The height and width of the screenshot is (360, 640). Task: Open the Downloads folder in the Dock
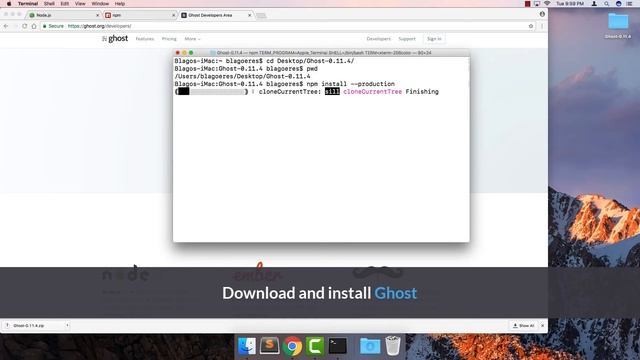pos(370,346)
